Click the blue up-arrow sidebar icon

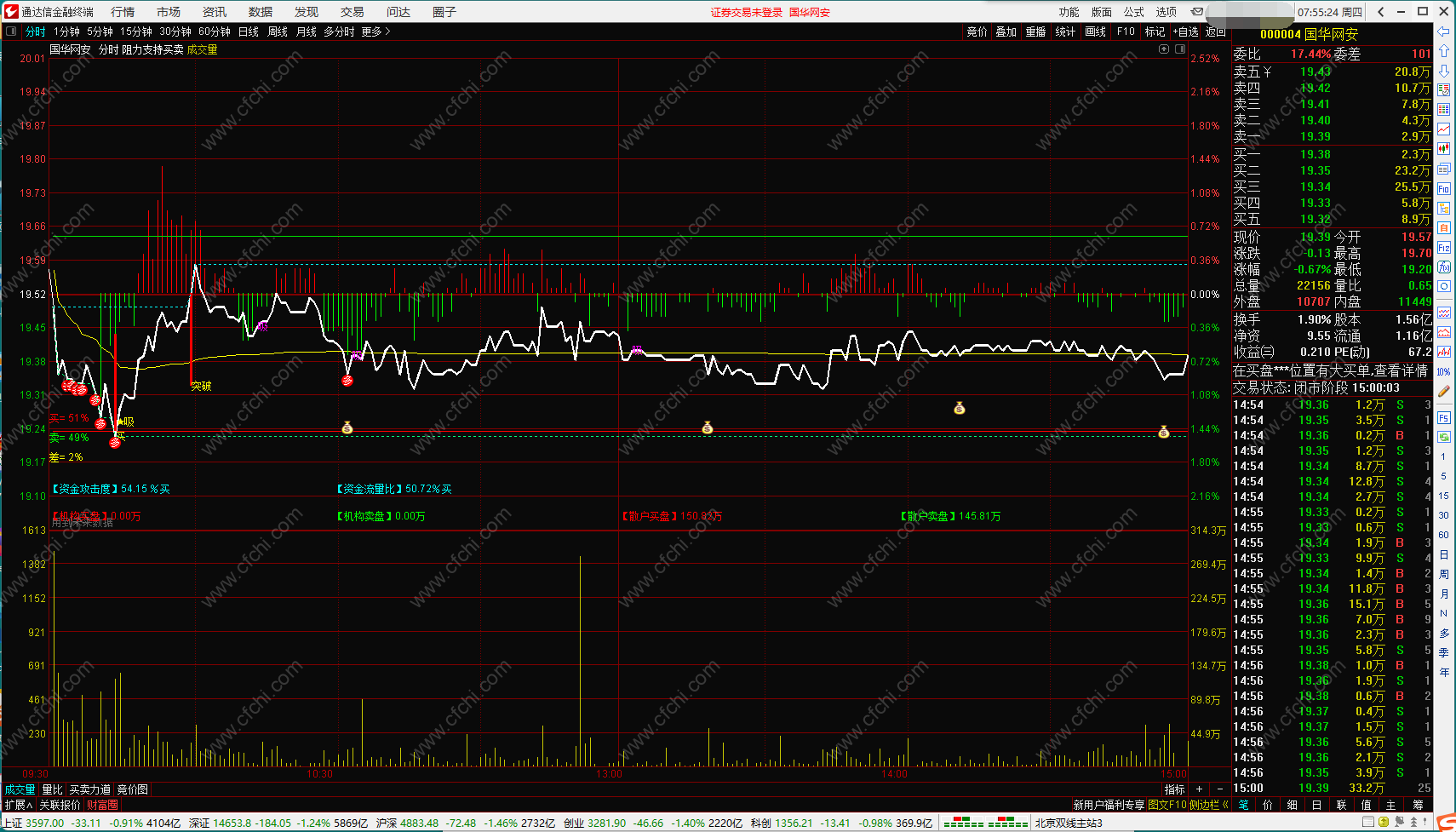(x=1444, y=51)
